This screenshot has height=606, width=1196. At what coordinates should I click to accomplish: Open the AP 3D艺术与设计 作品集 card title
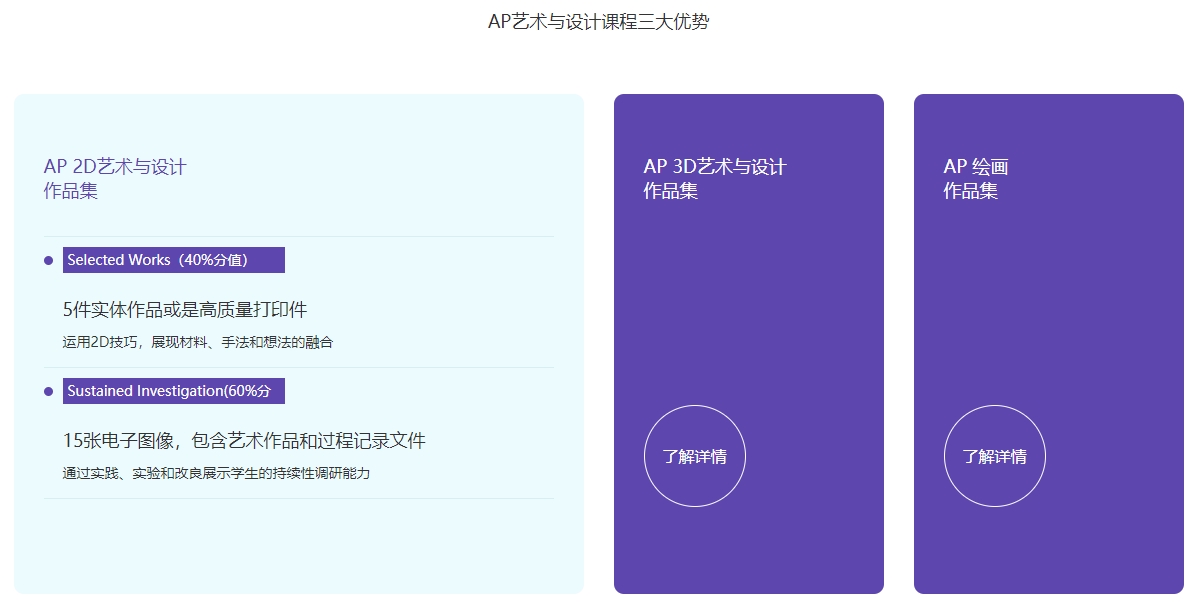(x=715, y=178)
